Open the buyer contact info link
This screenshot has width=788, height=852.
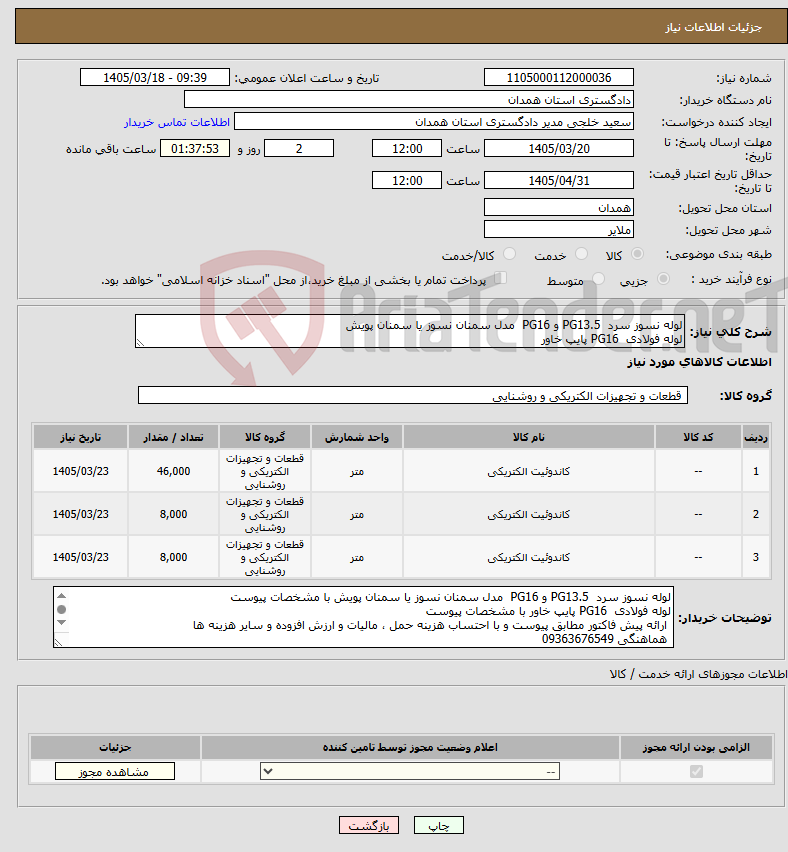tap(177, 122)
